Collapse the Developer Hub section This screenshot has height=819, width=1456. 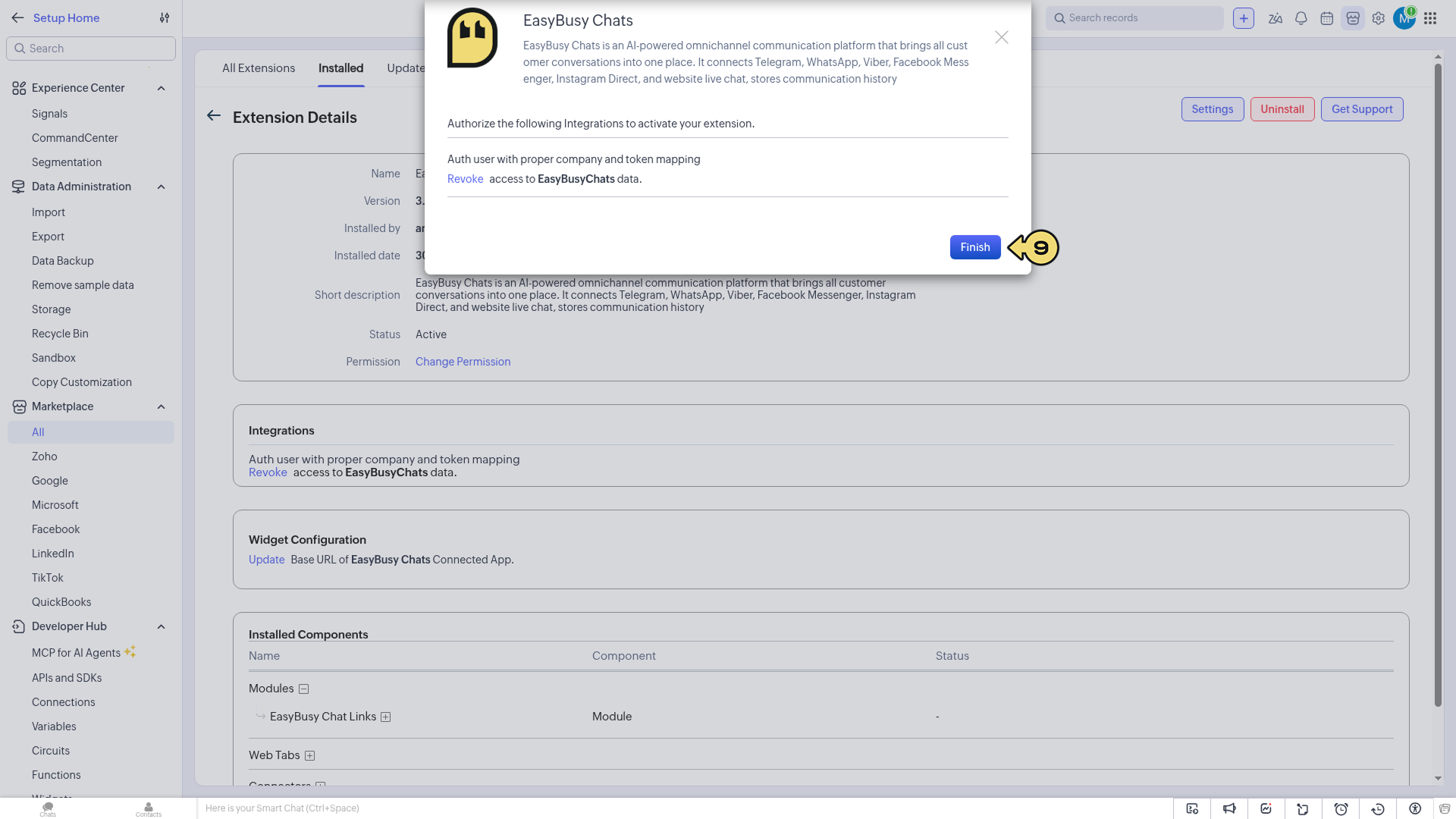[161, 626]
